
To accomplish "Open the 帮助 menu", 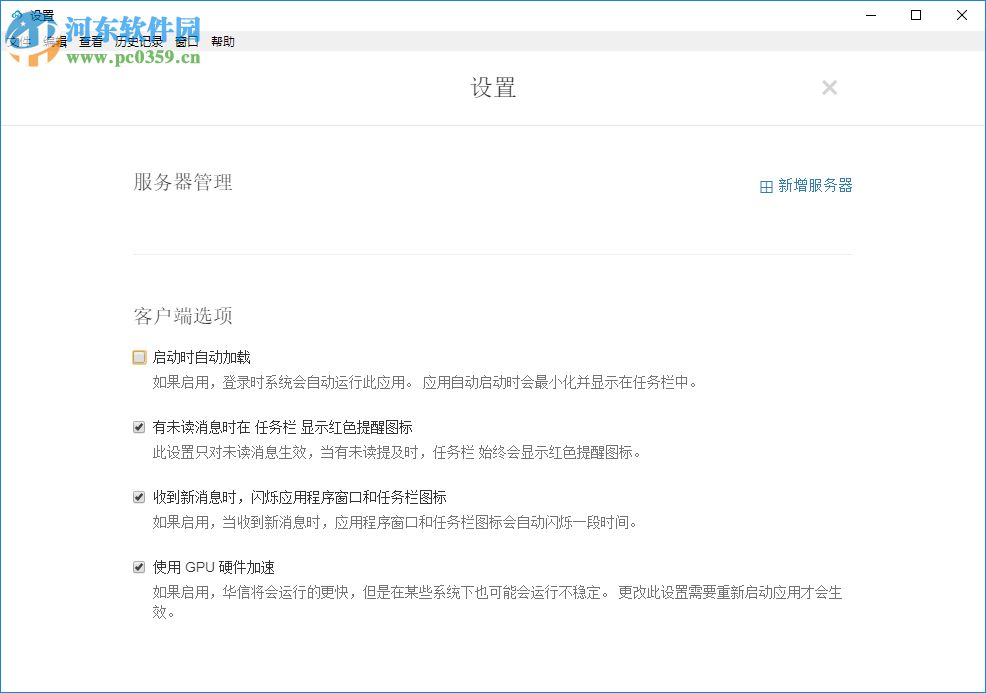I will (223, 41).
